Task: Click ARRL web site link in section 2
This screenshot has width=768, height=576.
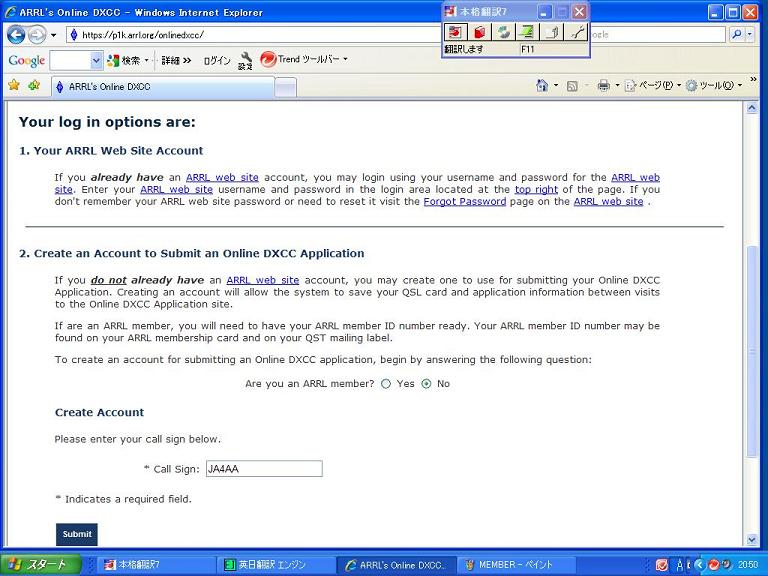Action: pos(263,280)
